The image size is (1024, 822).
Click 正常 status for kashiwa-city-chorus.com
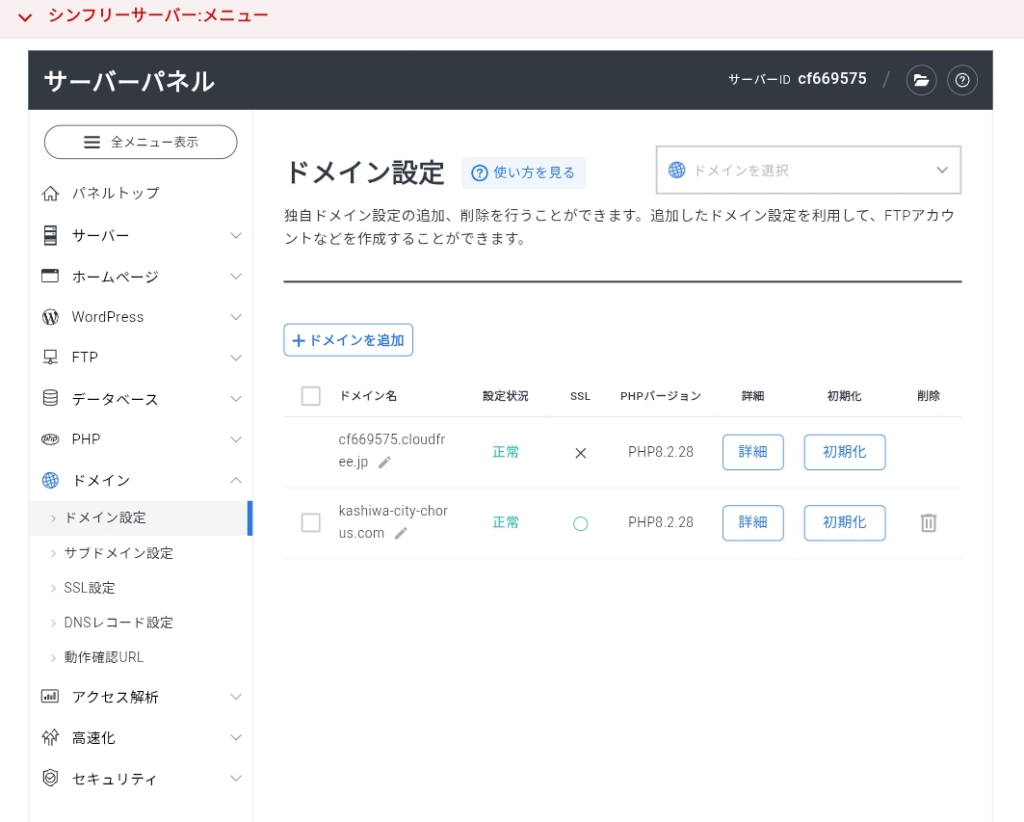pos(505,522)
